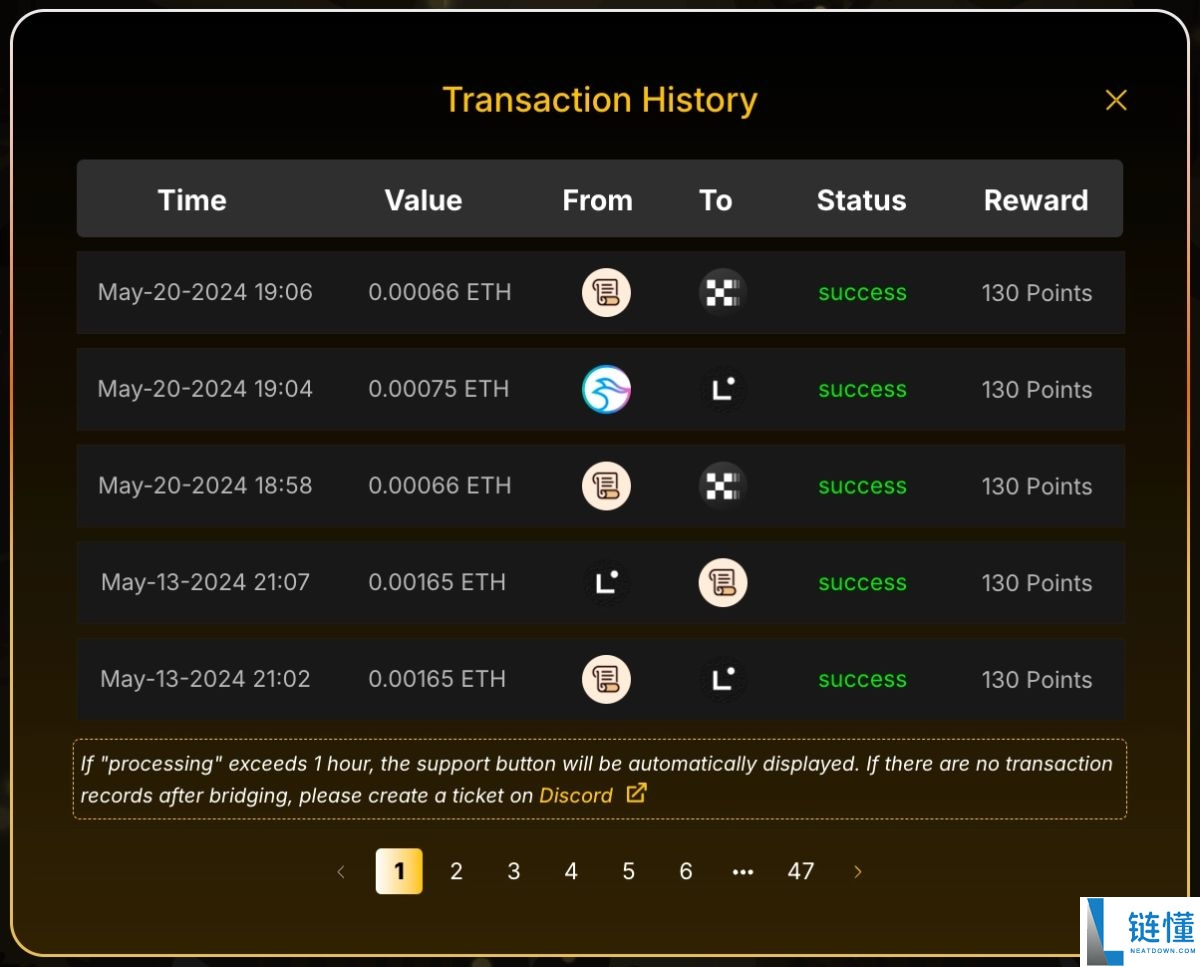Image resolution: width=1200 pixels, height=967 pixels.
Task: Click "130 Points" reward in 19:04 row
Action: pos(1037,390)
